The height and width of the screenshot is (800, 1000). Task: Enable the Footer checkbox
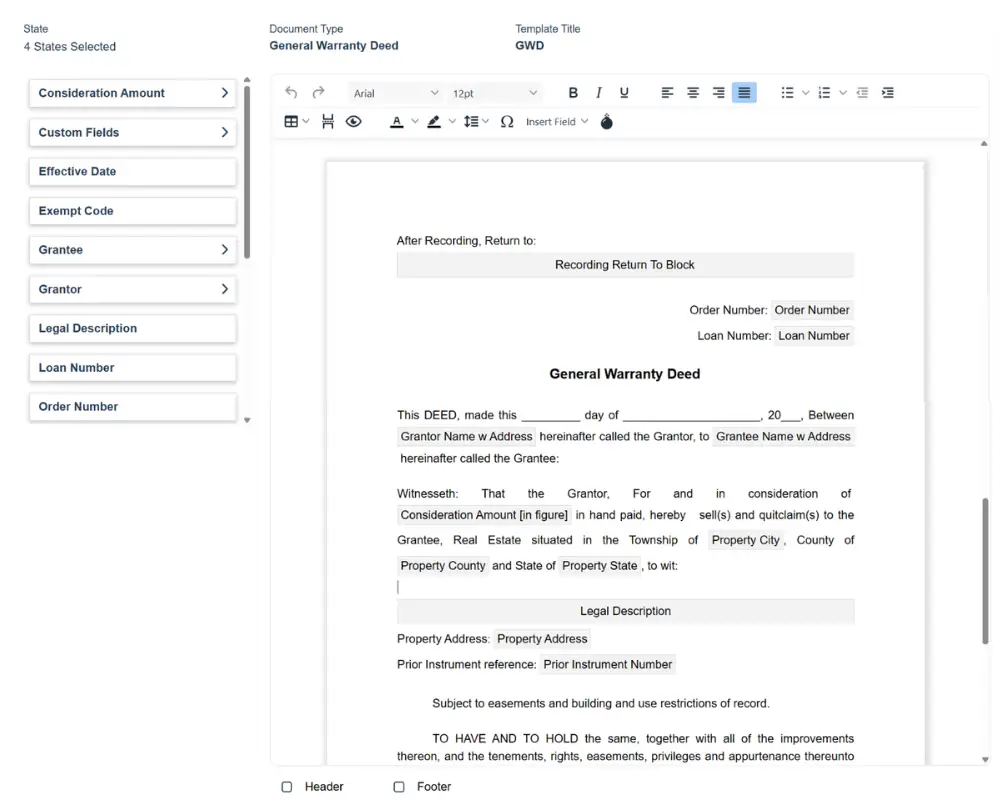pos(399,787)
